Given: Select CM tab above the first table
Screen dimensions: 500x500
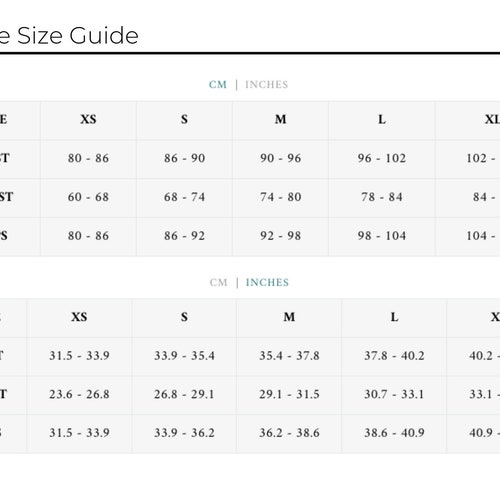Looking at the screenshot, I should pyautogui.click(x=218, y=85).
